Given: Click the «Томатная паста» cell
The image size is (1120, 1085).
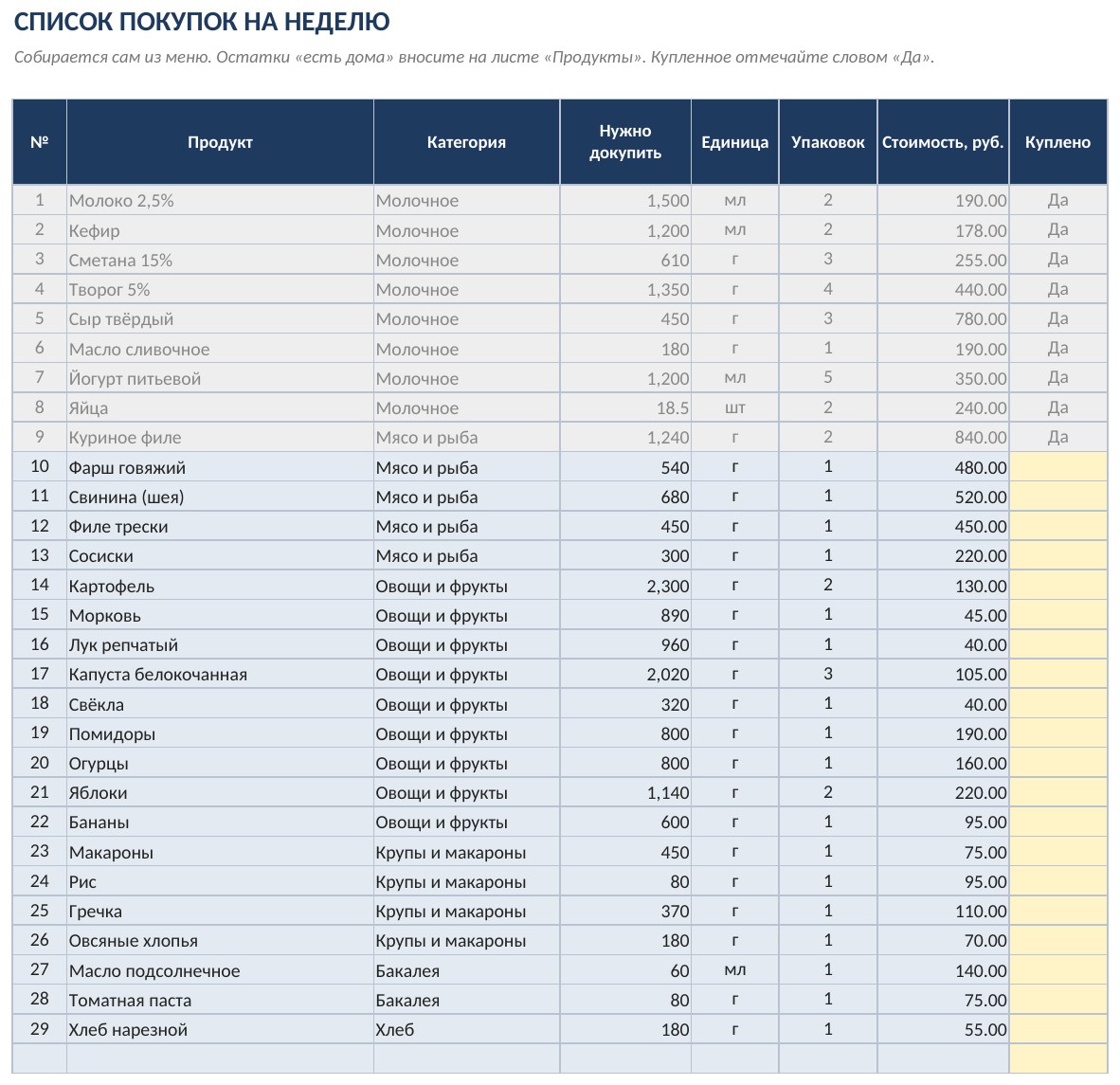Looking at the screenshot, I should pos(220,1000).
